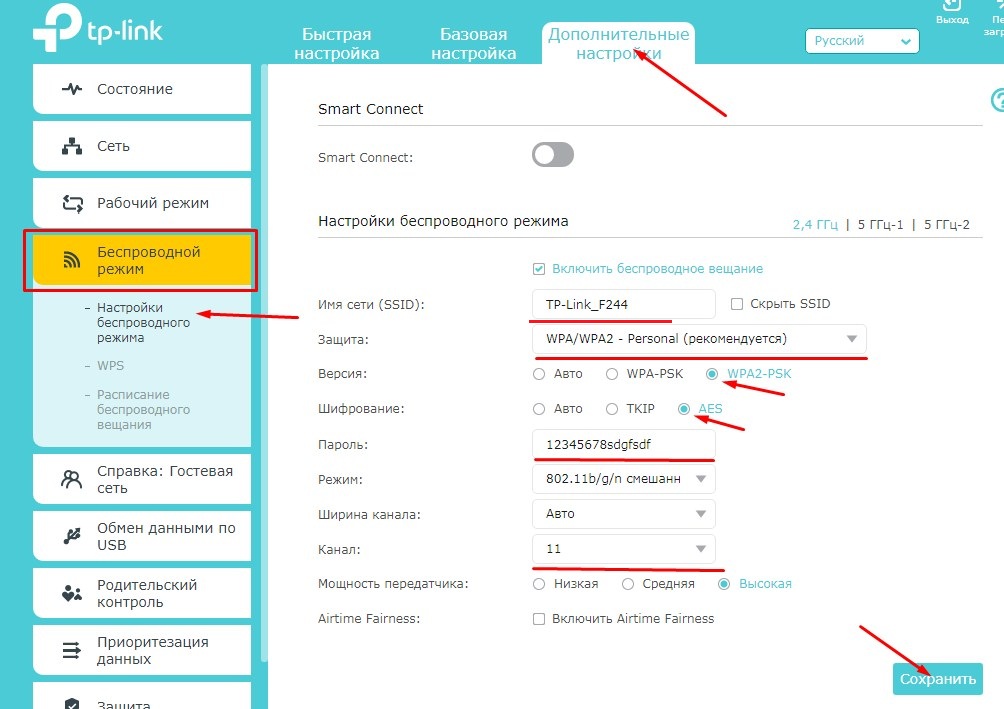This screenshot has height=709, width=1004.
Task: Open Настройки беспроводного режима submenu
Action: click(x=143, y=323)
